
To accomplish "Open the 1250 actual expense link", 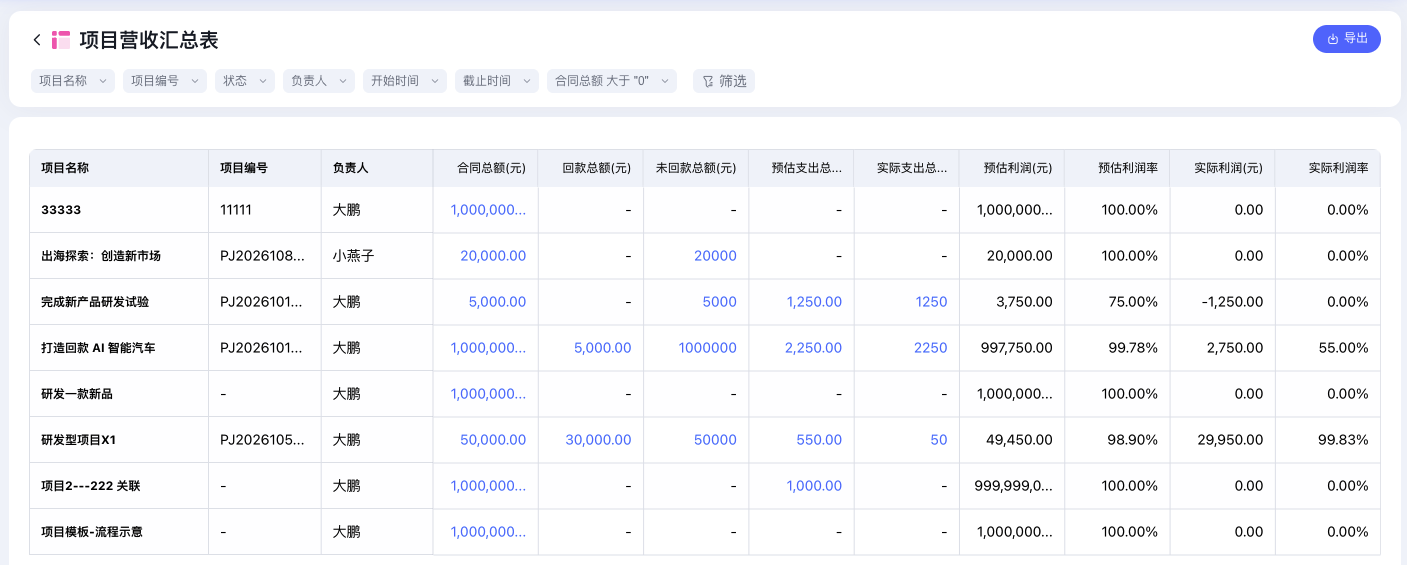I will point(931,302).
